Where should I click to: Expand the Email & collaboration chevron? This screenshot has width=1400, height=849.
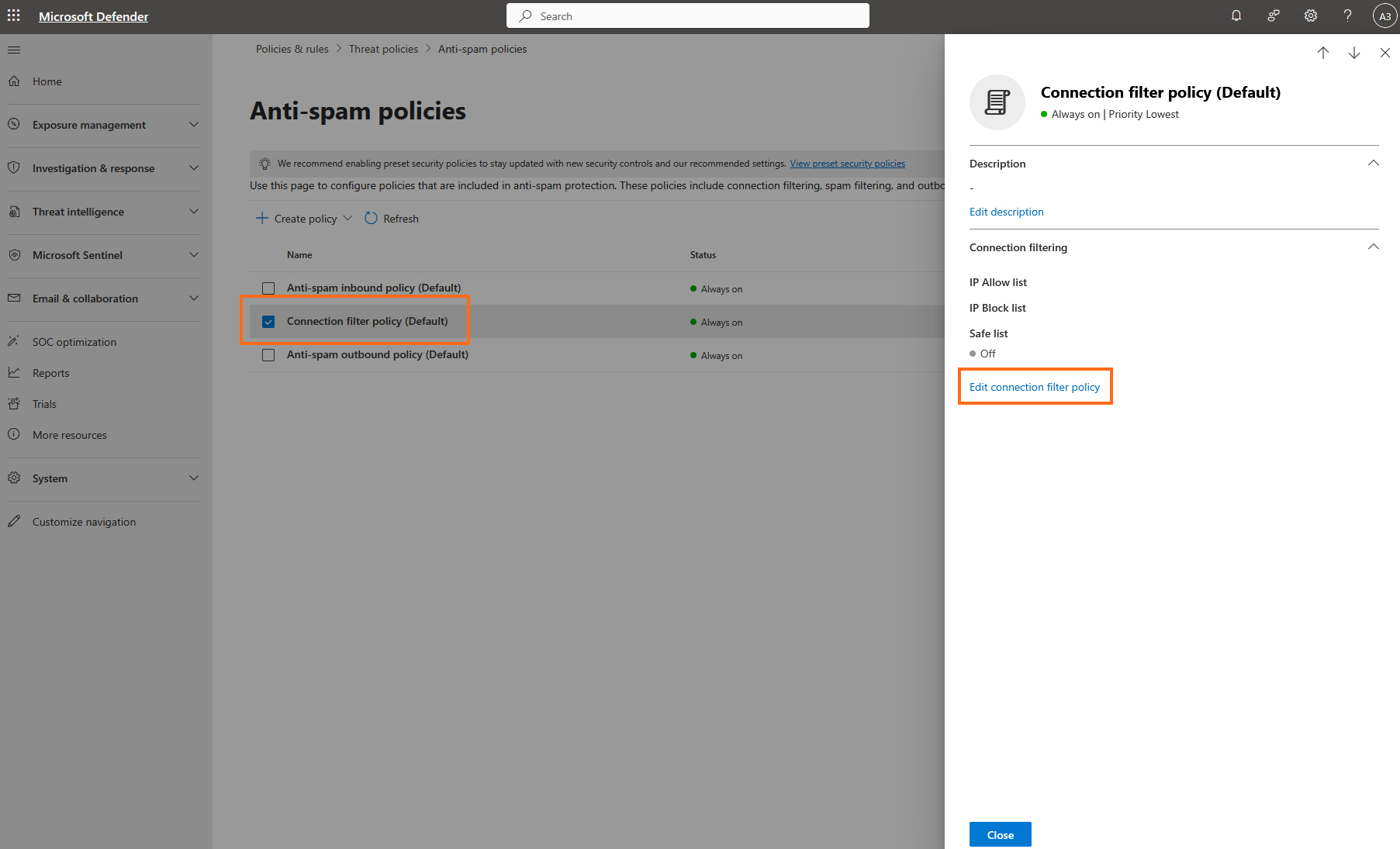click(194, 298)
